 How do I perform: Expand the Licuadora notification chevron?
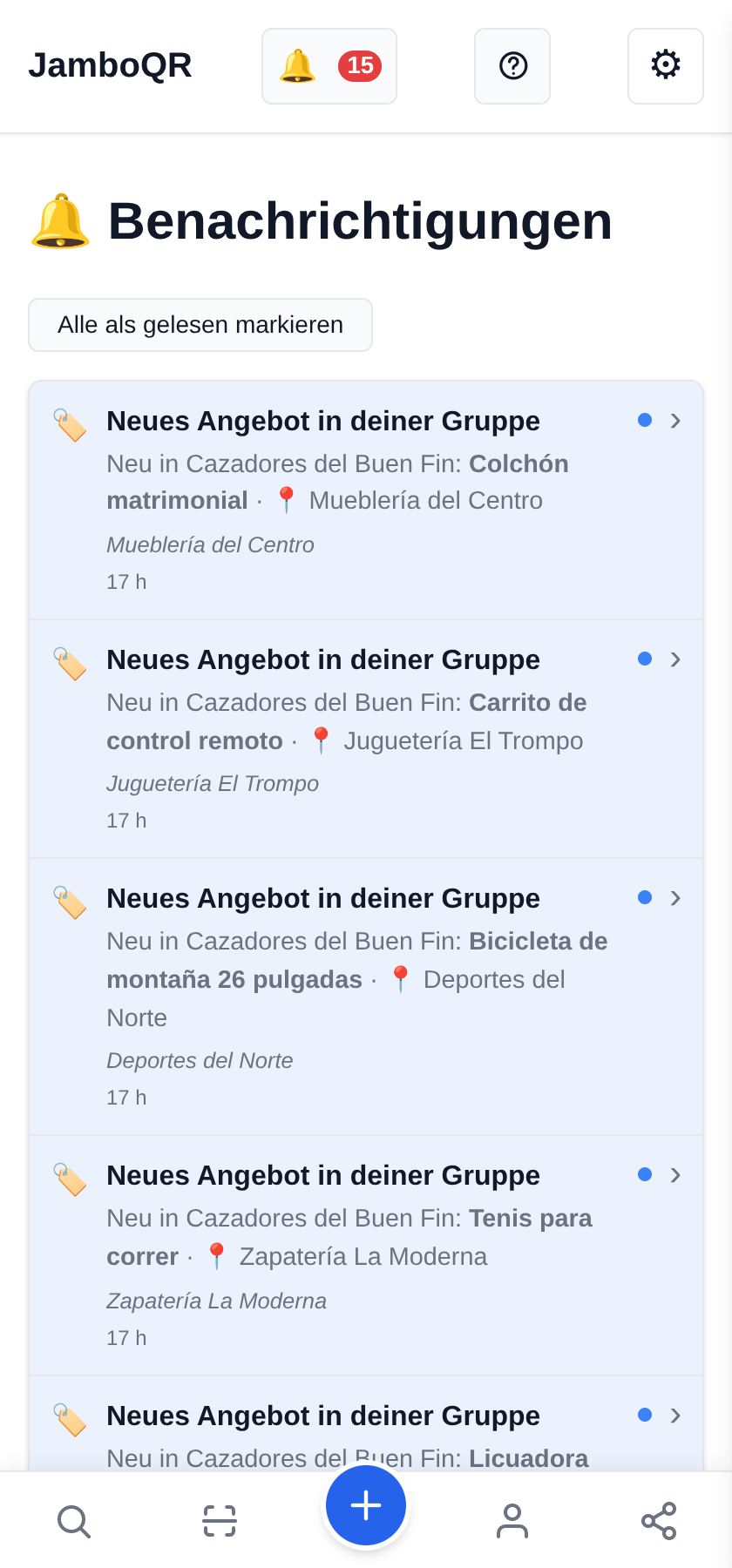[675, 1416]
